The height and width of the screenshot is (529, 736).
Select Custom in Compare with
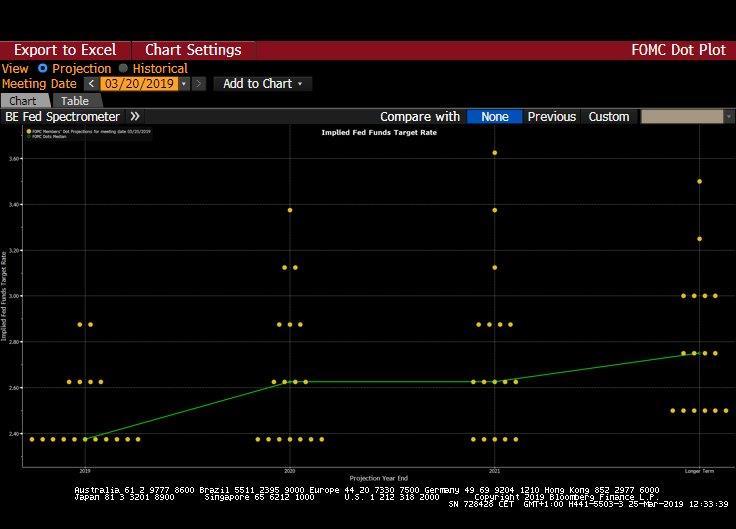click(609, 116)
